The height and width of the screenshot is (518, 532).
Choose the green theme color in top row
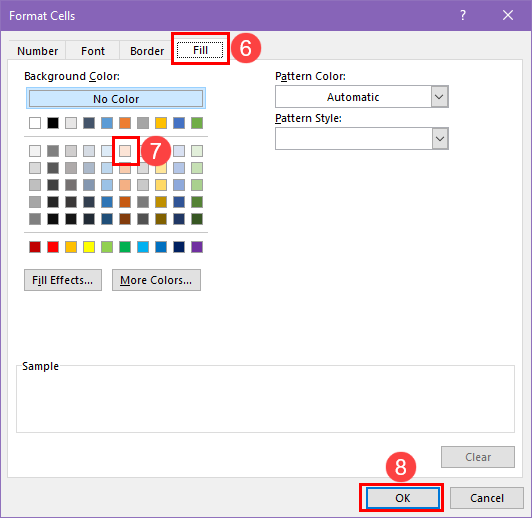click(x=197, y=123)
